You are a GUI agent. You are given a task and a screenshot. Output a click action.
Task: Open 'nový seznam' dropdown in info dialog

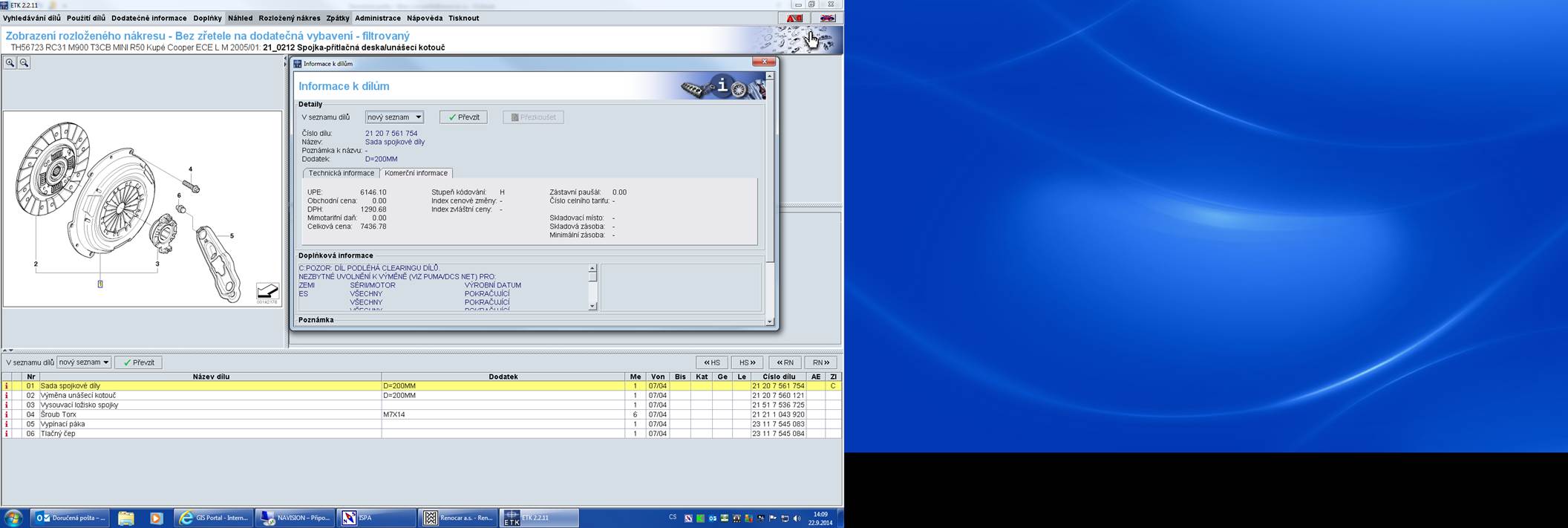pos(394,117)
